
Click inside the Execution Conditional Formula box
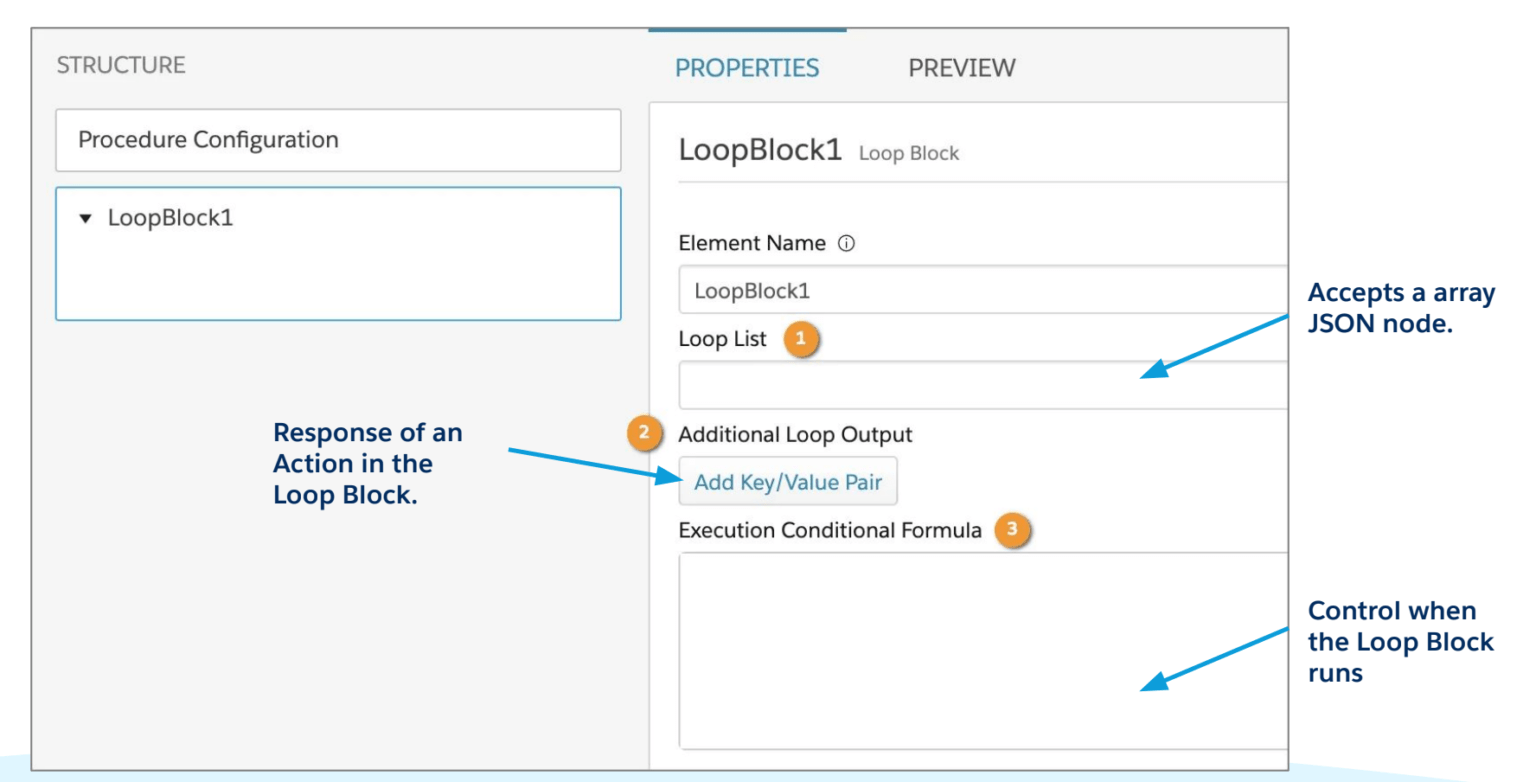tap(980, 650)
